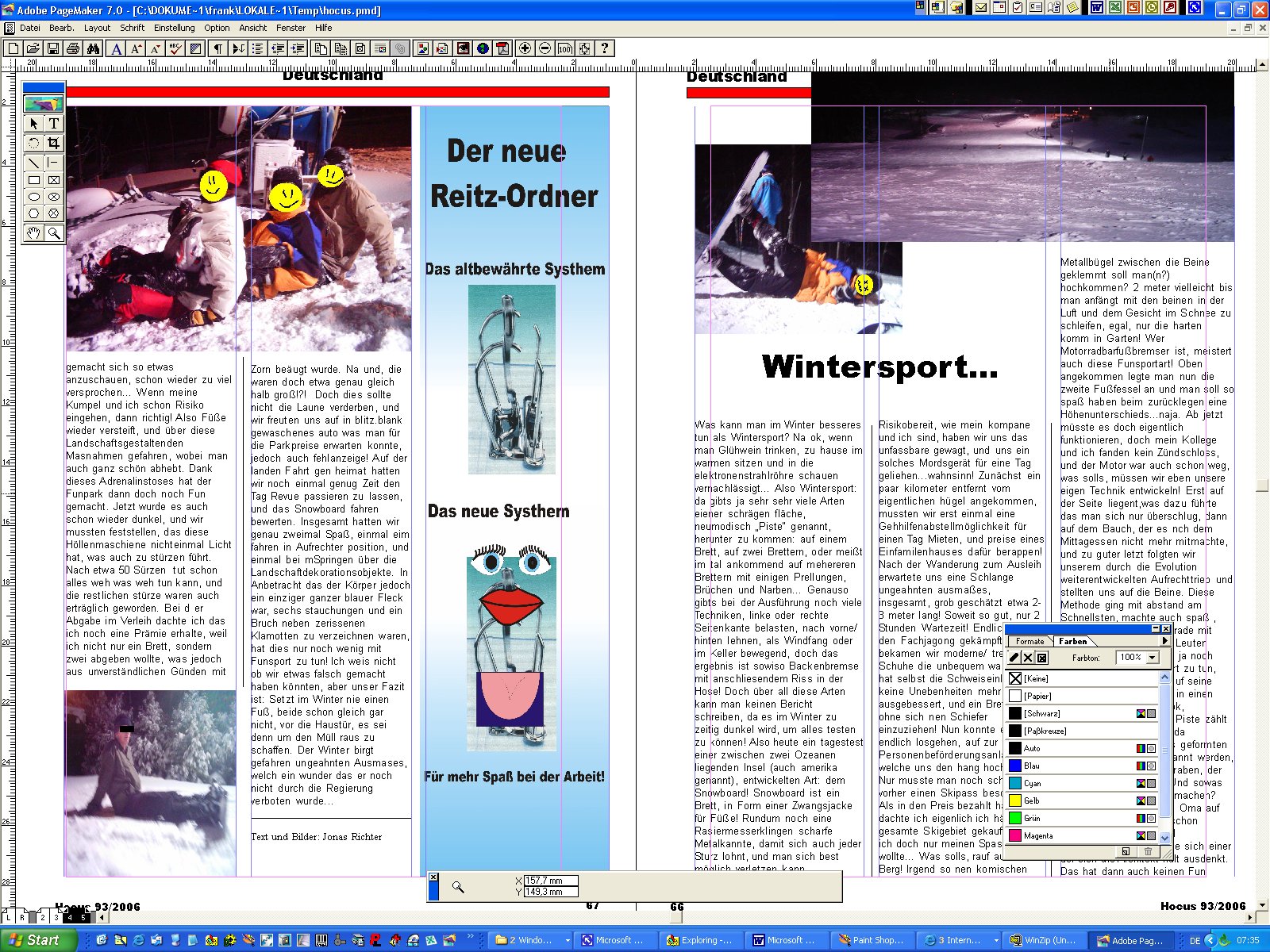Click the Y coordinate field showing 149,3 mm

[x=551, y=892]
